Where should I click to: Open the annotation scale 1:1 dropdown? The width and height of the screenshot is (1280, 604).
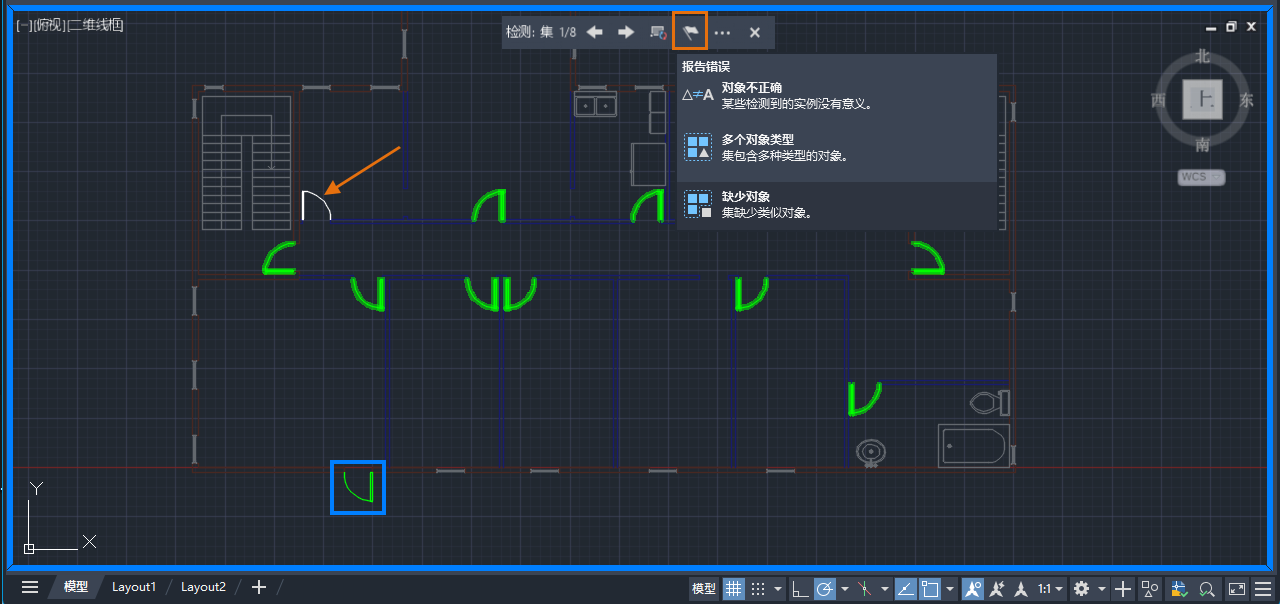tap(1060, 588)
